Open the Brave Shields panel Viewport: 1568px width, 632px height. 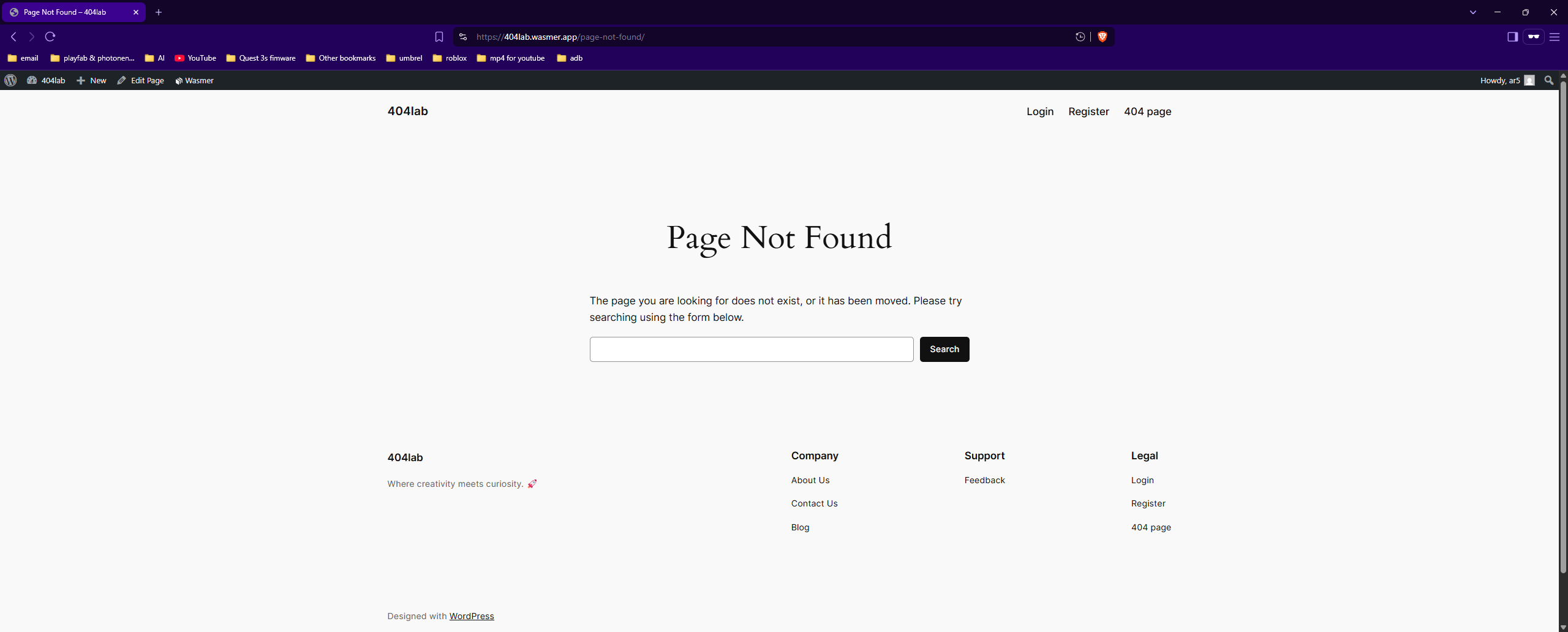click(1101, 37)
